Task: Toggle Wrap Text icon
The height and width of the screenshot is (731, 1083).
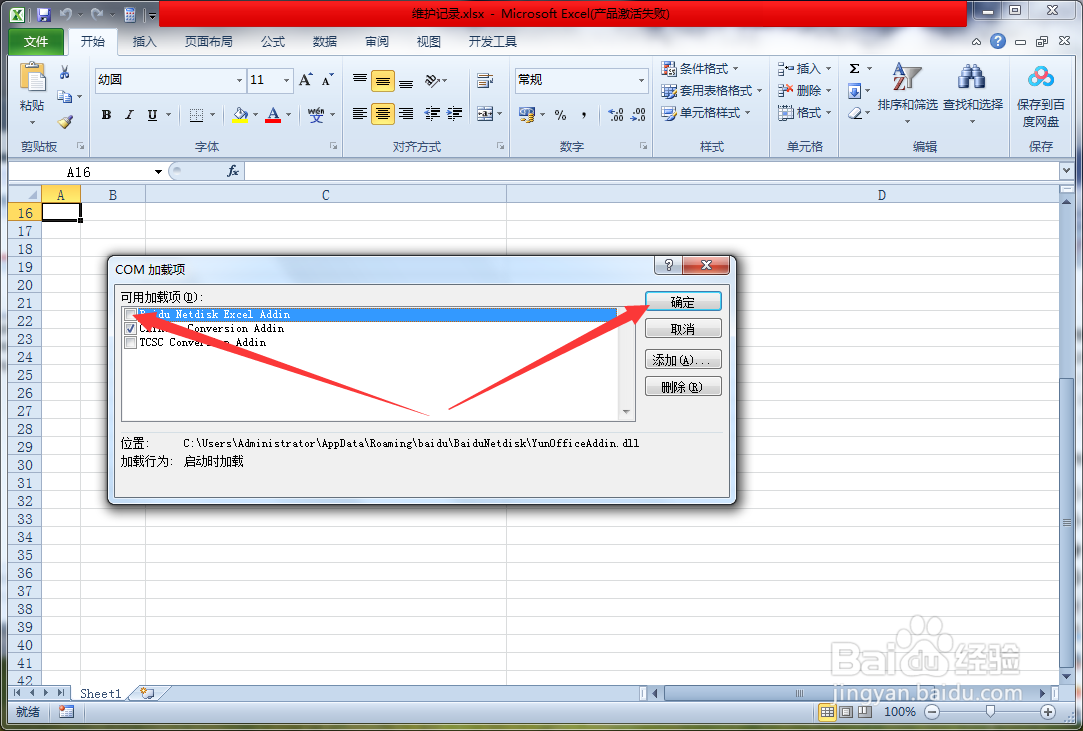Action: (x=485, y=81)
